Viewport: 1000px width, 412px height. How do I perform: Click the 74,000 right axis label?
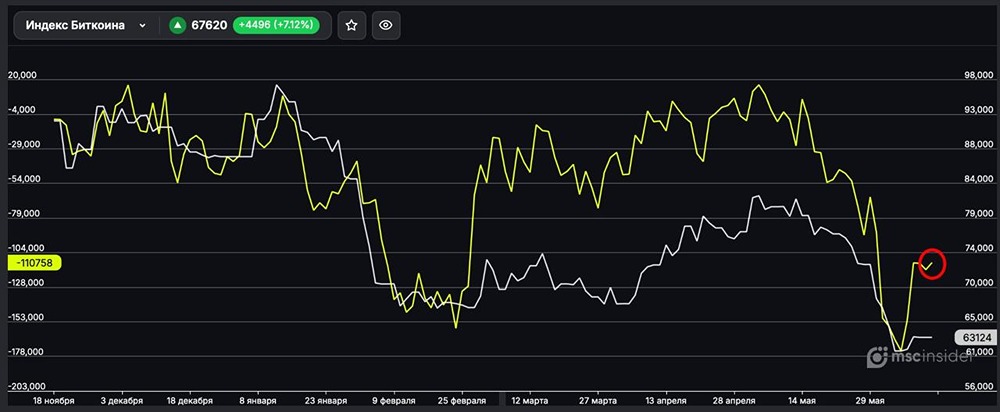pos(980,248)
